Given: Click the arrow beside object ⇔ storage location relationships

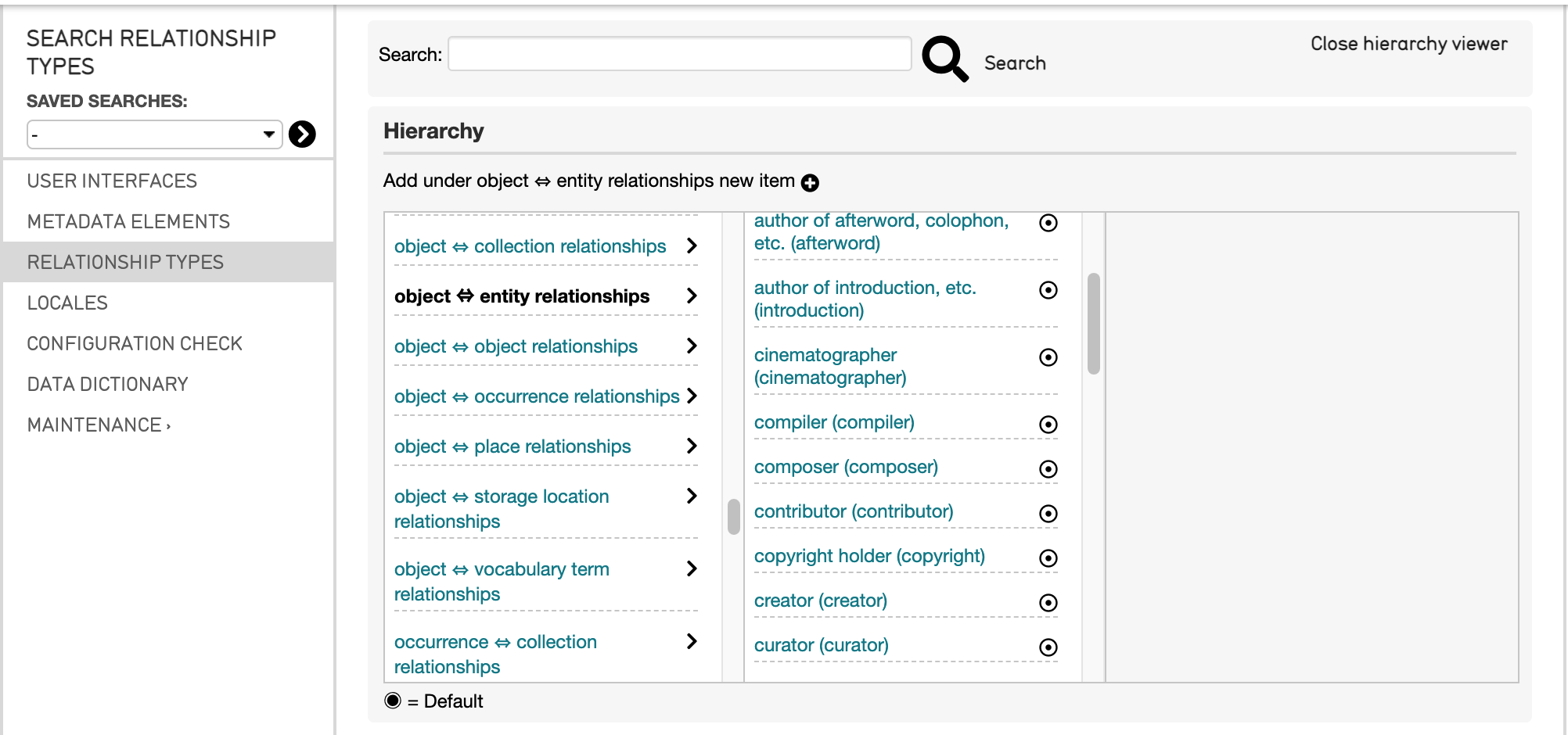Looking at the screenshot, I should point(691,496).
